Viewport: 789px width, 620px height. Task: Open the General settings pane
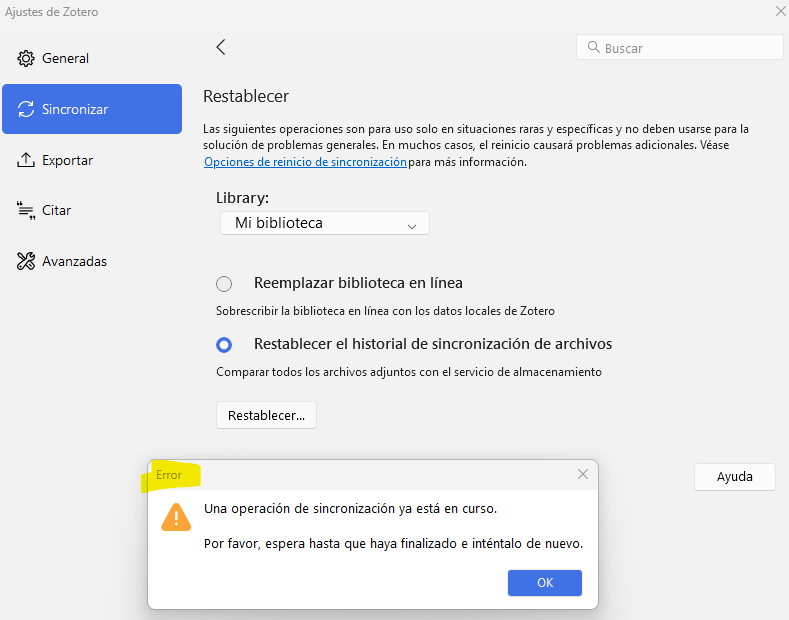tap(92, 58)
